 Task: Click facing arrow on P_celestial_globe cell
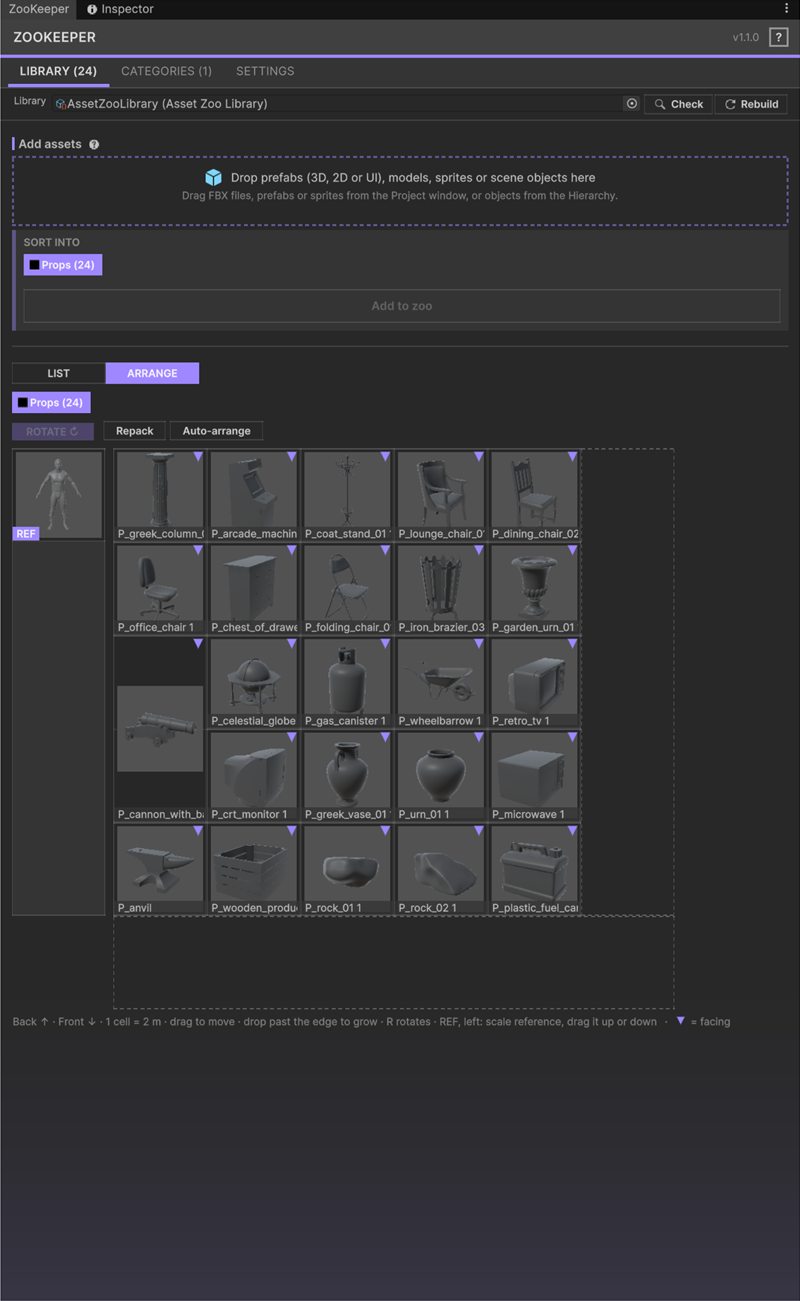click(292, 643)
